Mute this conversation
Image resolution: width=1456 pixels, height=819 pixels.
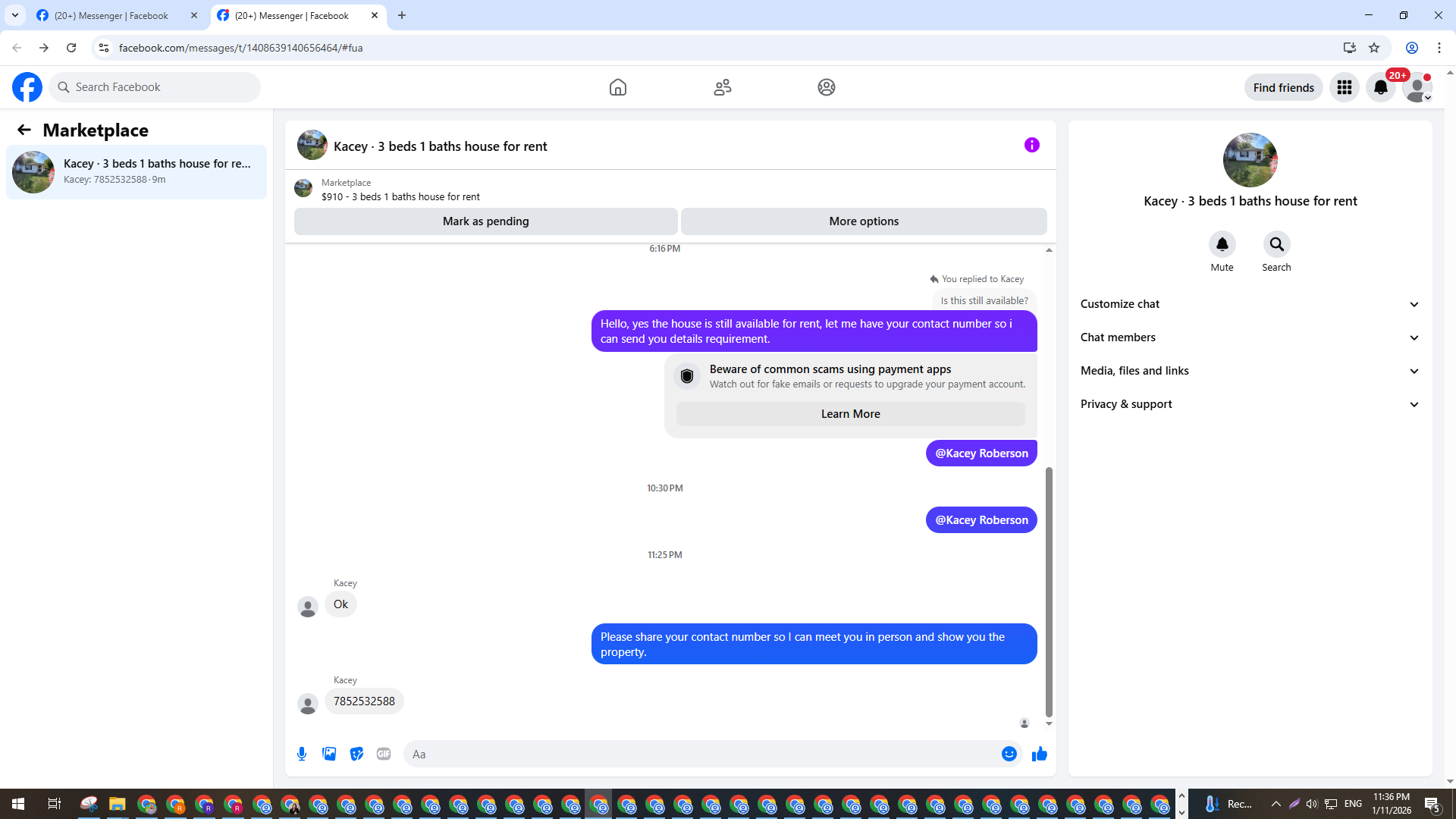[x=1222, y=244]
